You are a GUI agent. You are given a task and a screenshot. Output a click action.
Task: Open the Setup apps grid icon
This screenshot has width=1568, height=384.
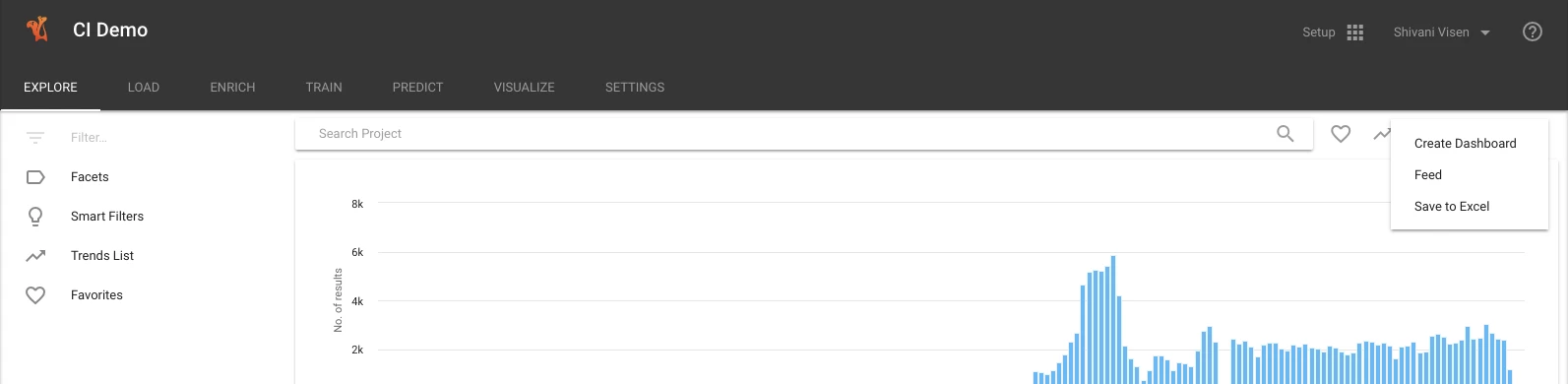1355,32
